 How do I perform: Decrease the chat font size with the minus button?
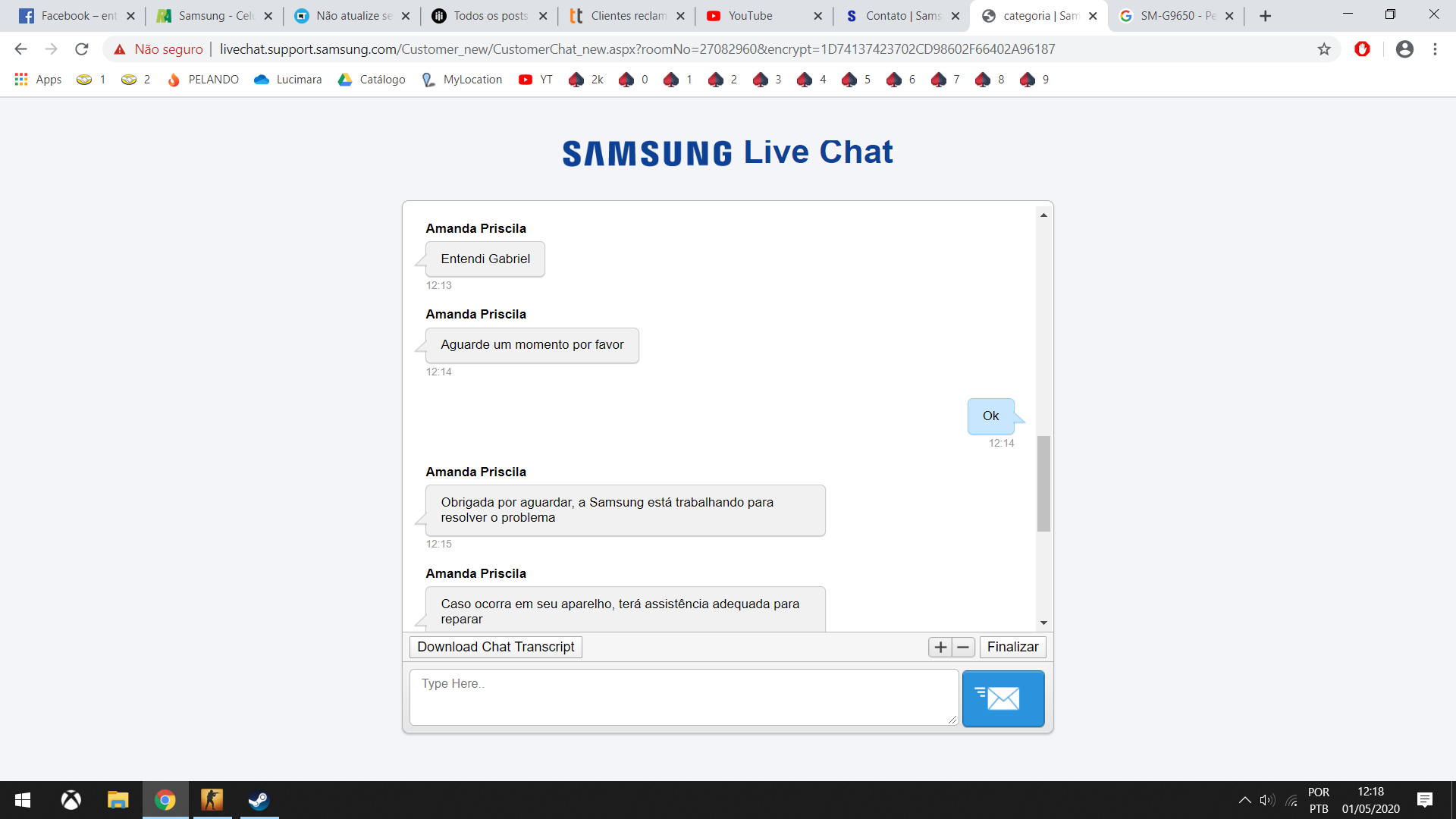963,647
